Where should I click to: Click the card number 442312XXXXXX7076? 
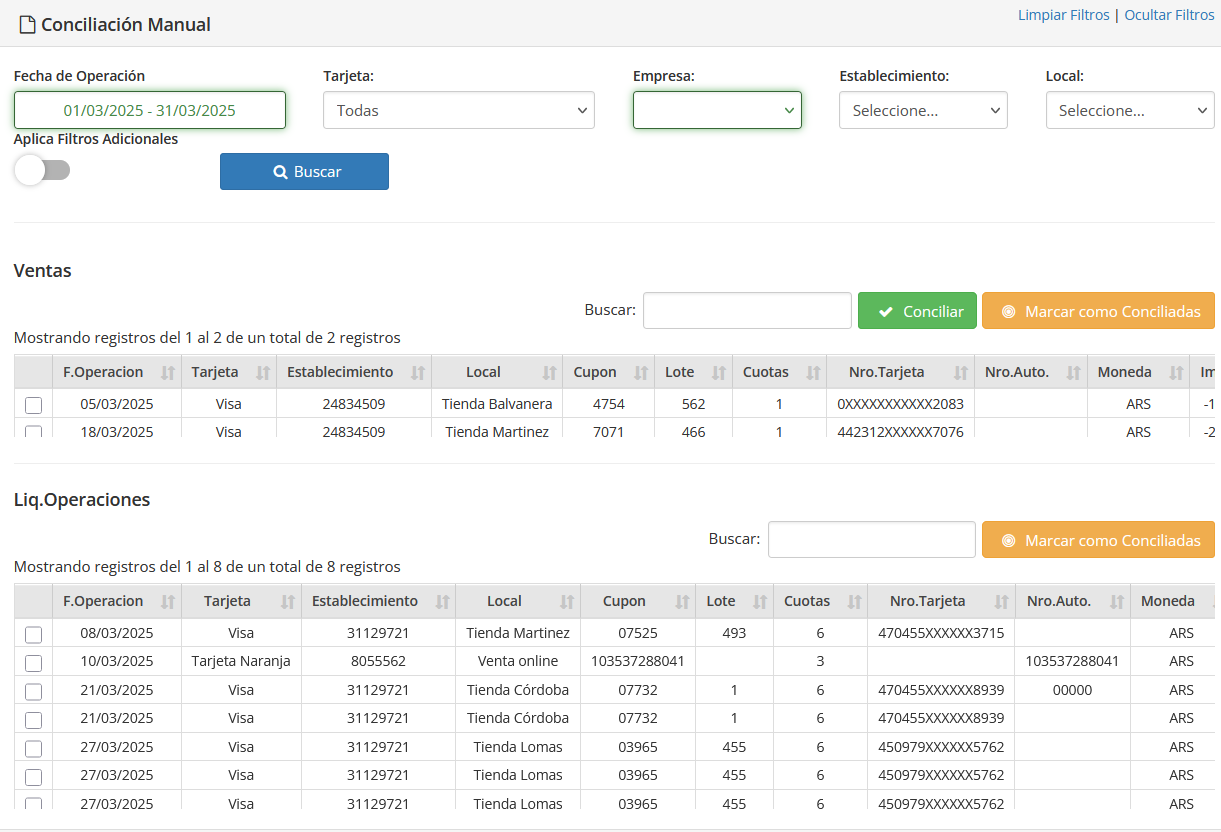[900, 432]
